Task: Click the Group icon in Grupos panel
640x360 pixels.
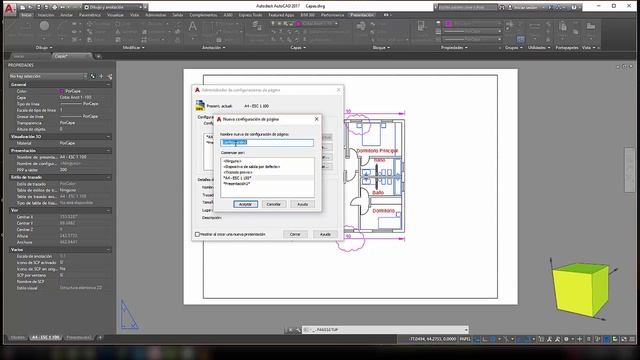Action: coord(510,26)
